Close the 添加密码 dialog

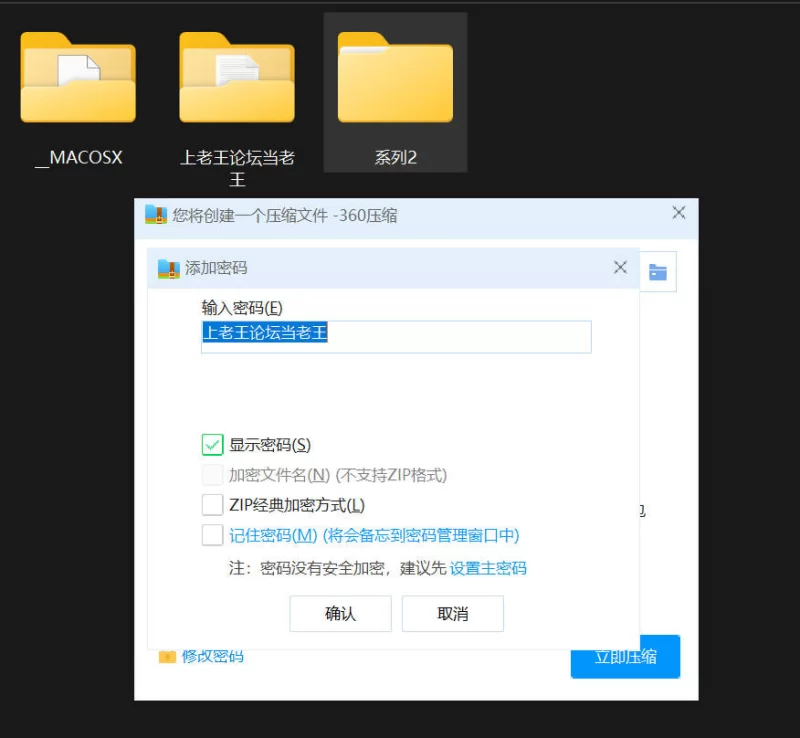[620, 267]
